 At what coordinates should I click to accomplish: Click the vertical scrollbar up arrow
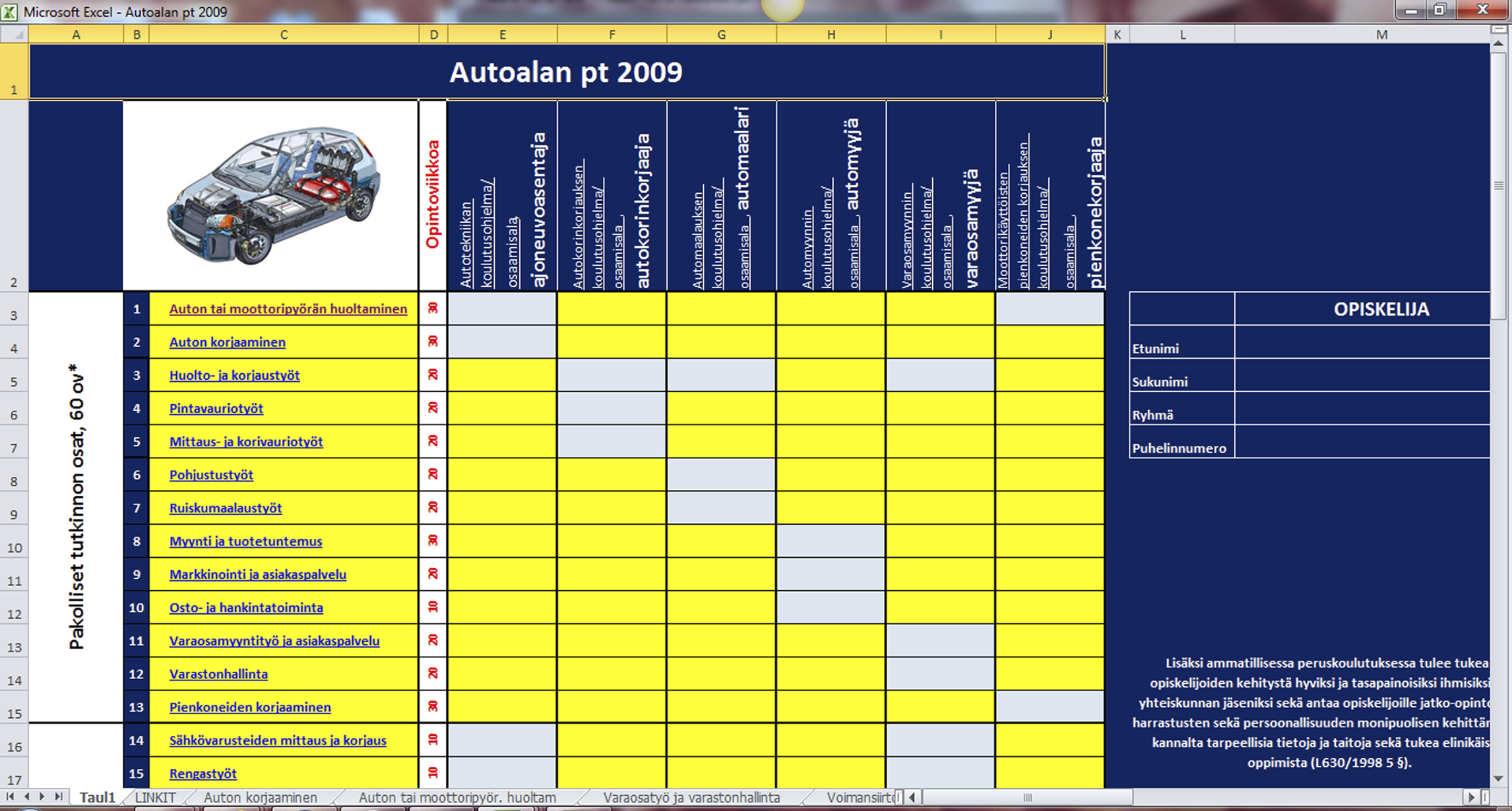(1498, 45)
